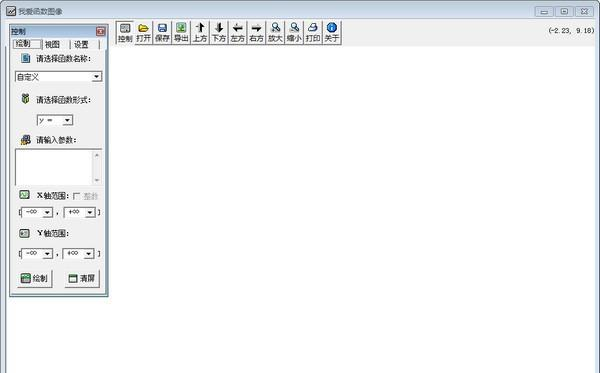Shift view left with 左方 arrow
600x373 pixels.
pyautogui.click(x=238, y=32)
